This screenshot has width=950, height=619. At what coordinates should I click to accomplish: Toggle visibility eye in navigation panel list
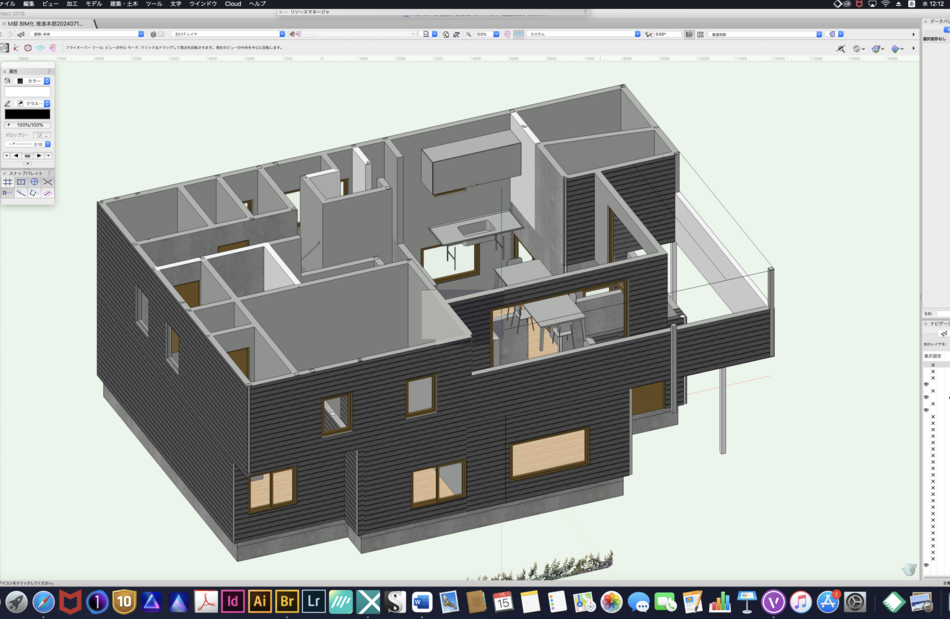point(926,384)
